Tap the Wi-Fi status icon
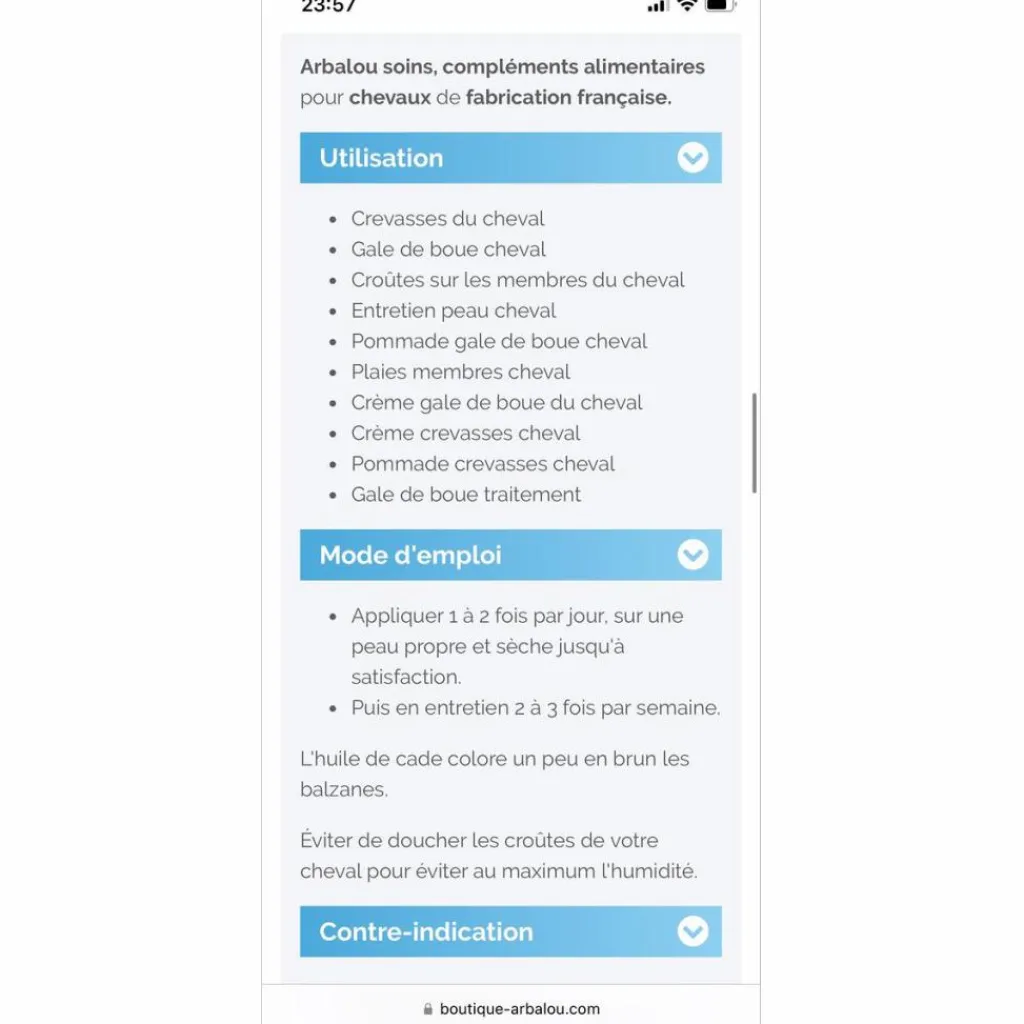Screen dimensions: 1024x1024 (x=687, y=5)
